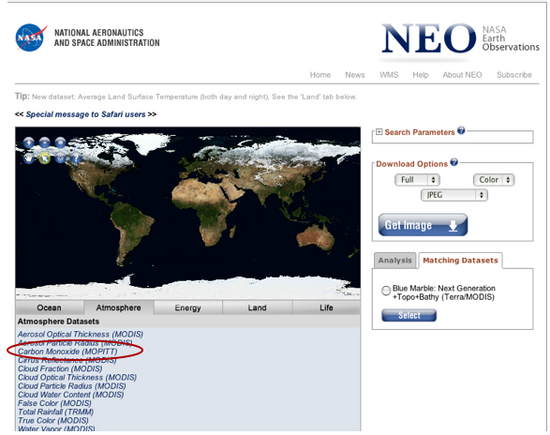Click the zoom out (minus) map button

[x=45, y=143]
